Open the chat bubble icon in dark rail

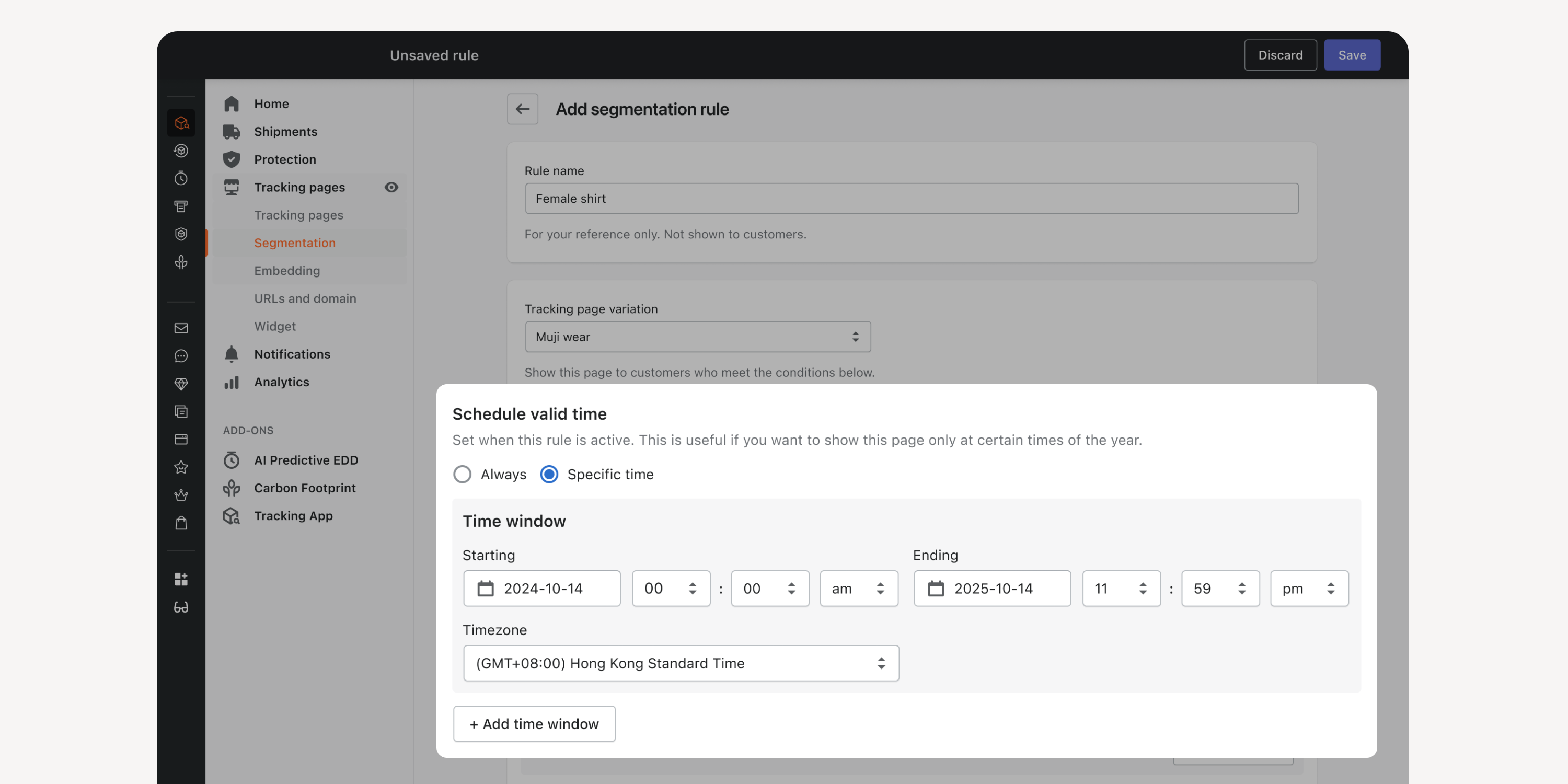[181, 356]
